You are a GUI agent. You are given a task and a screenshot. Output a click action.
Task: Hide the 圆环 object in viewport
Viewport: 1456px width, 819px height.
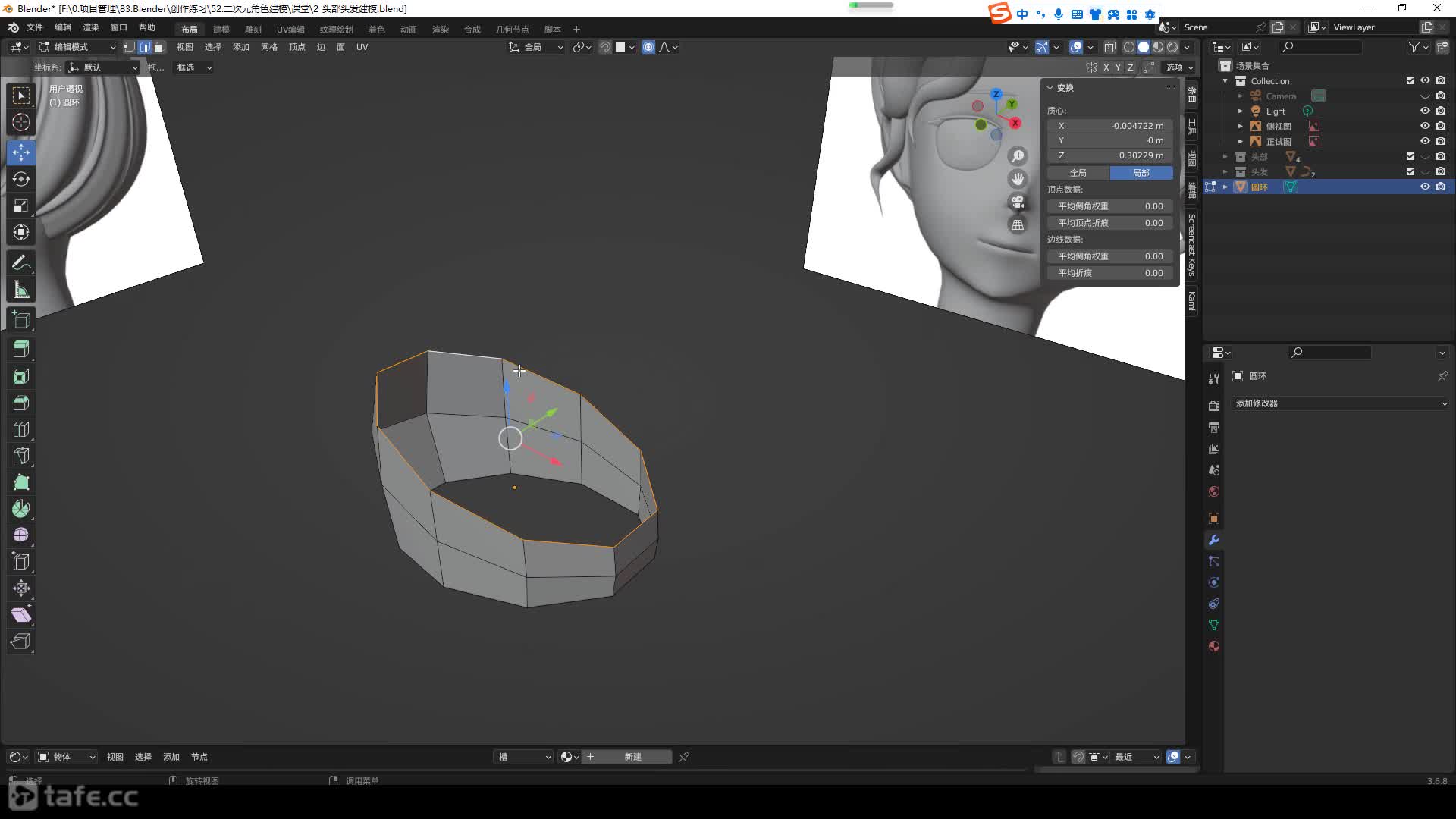click(x=1425, y=187)
